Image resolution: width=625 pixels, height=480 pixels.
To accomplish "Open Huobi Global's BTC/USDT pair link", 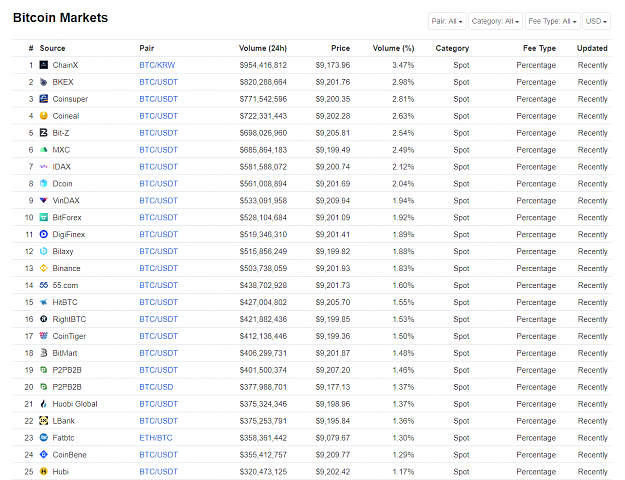I will [158, 404].
